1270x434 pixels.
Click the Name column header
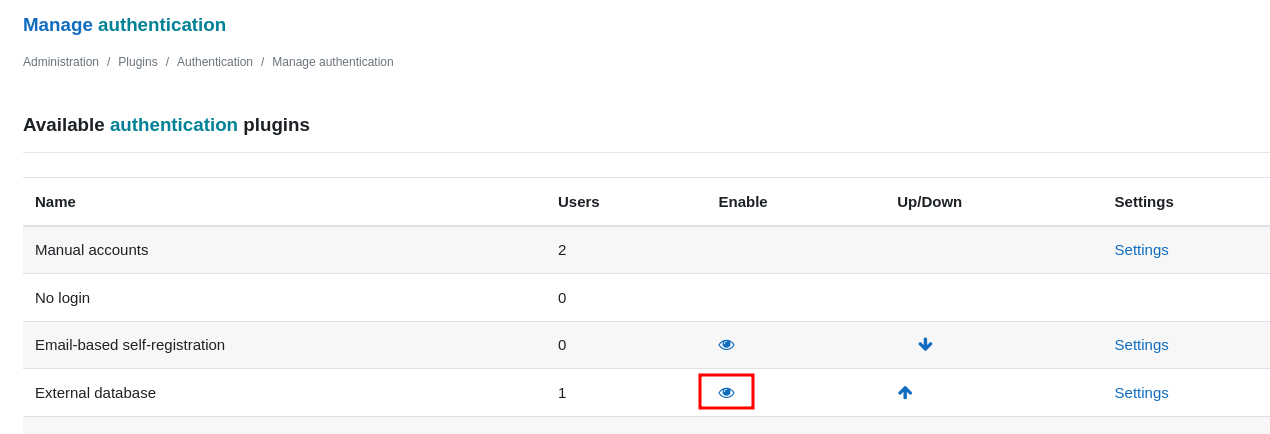(x=55, y=201)
